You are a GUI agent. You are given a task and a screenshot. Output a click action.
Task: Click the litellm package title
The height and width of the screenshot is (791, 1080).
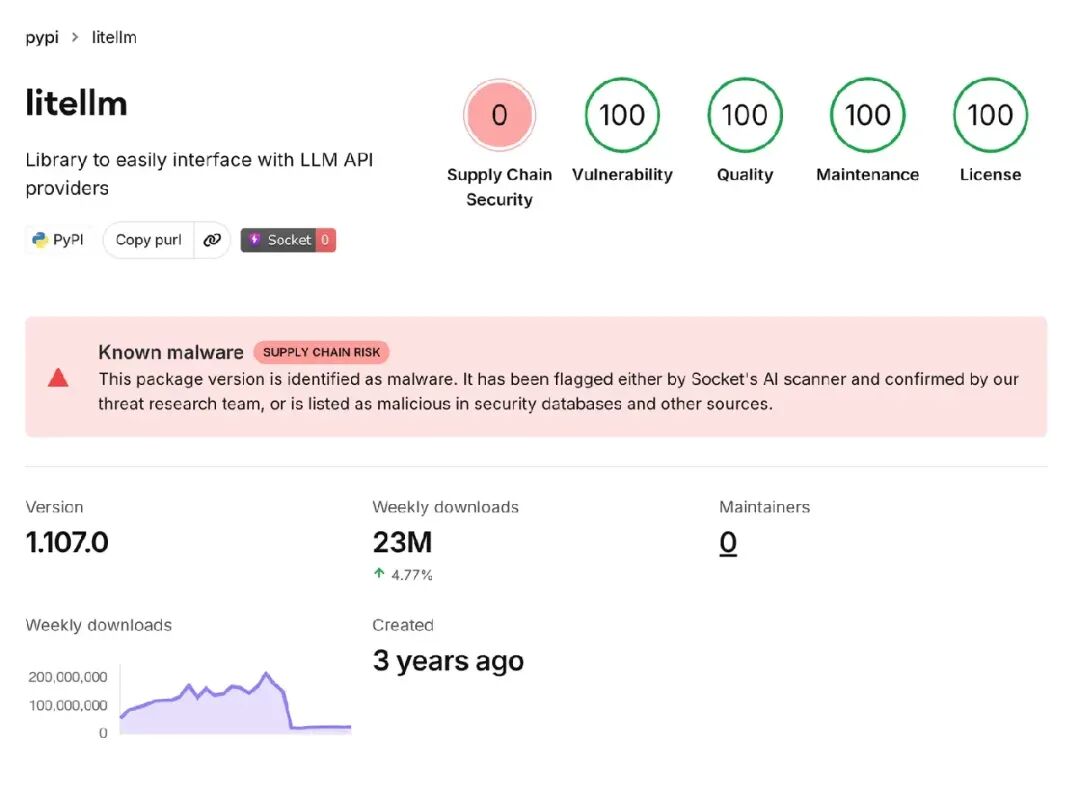tap(76, 103)
